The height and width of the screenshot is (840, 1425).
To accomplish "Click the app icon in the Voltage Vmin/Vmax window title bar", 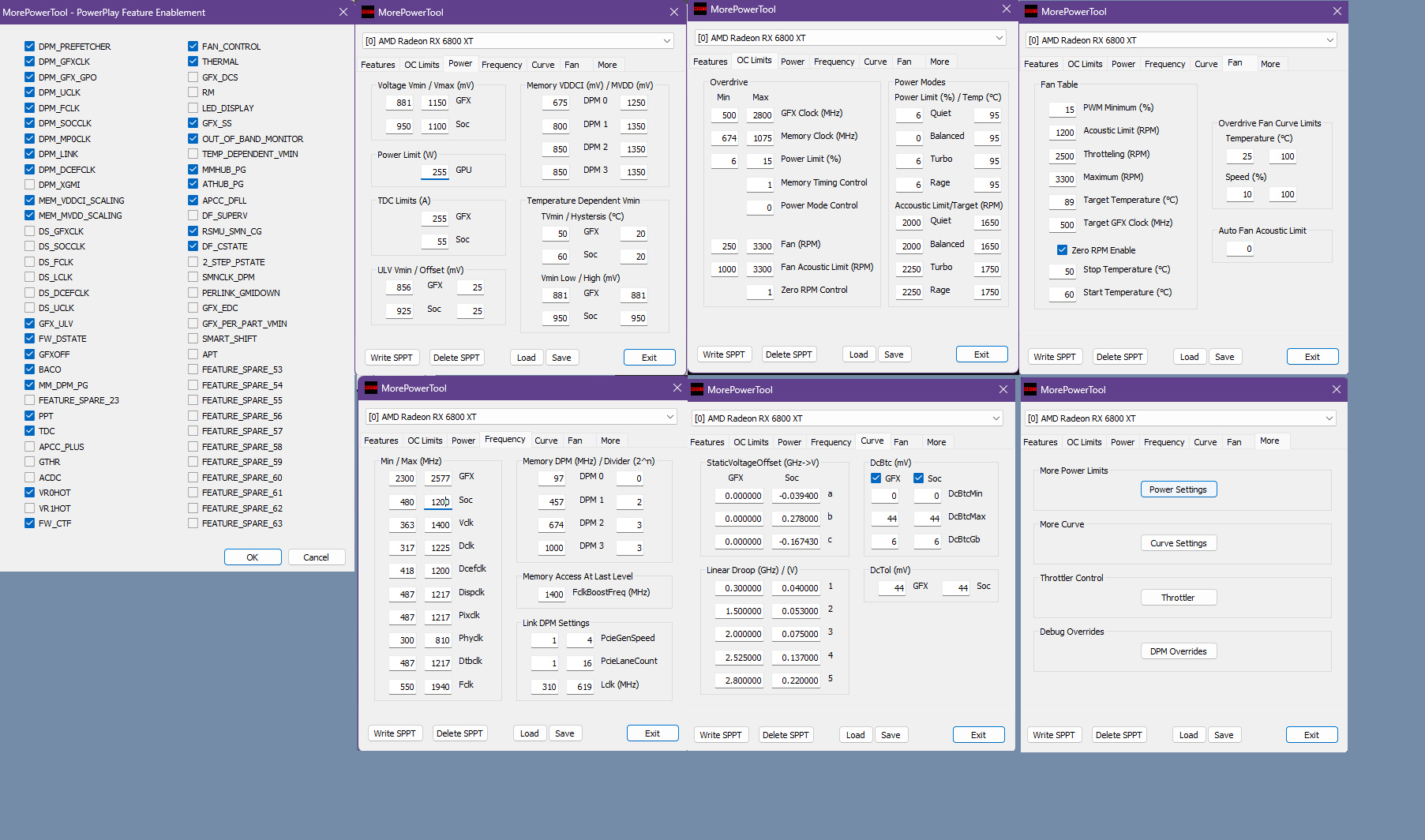I will 368,12.
